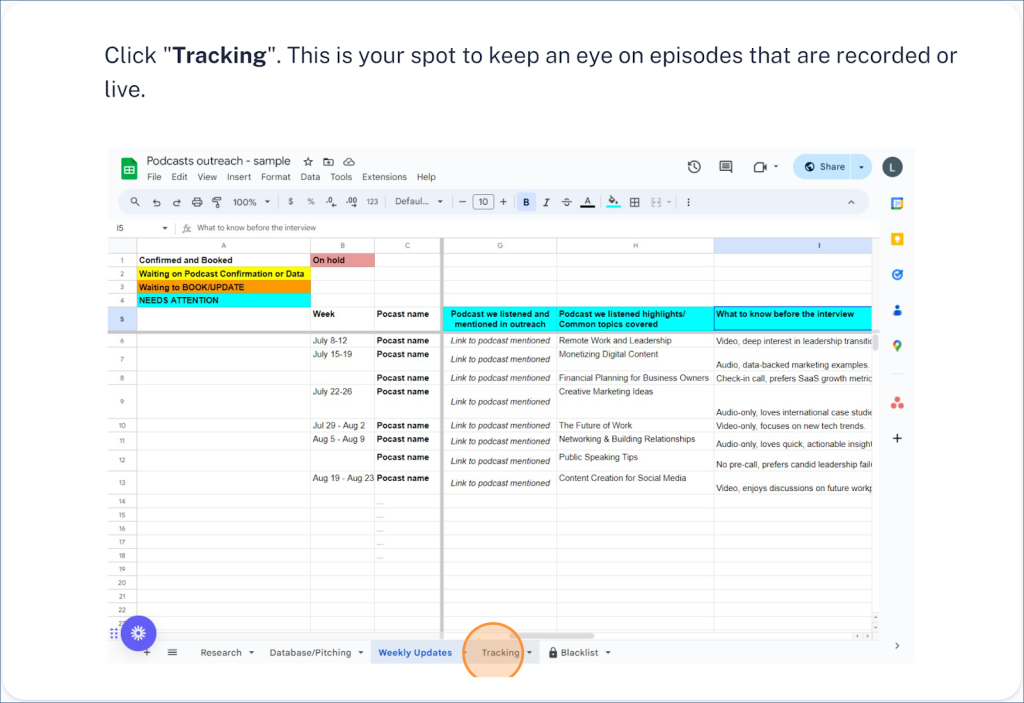Open the View menu
The height and width of the screenshot is (703, 1024).
(x=207, y=177)
